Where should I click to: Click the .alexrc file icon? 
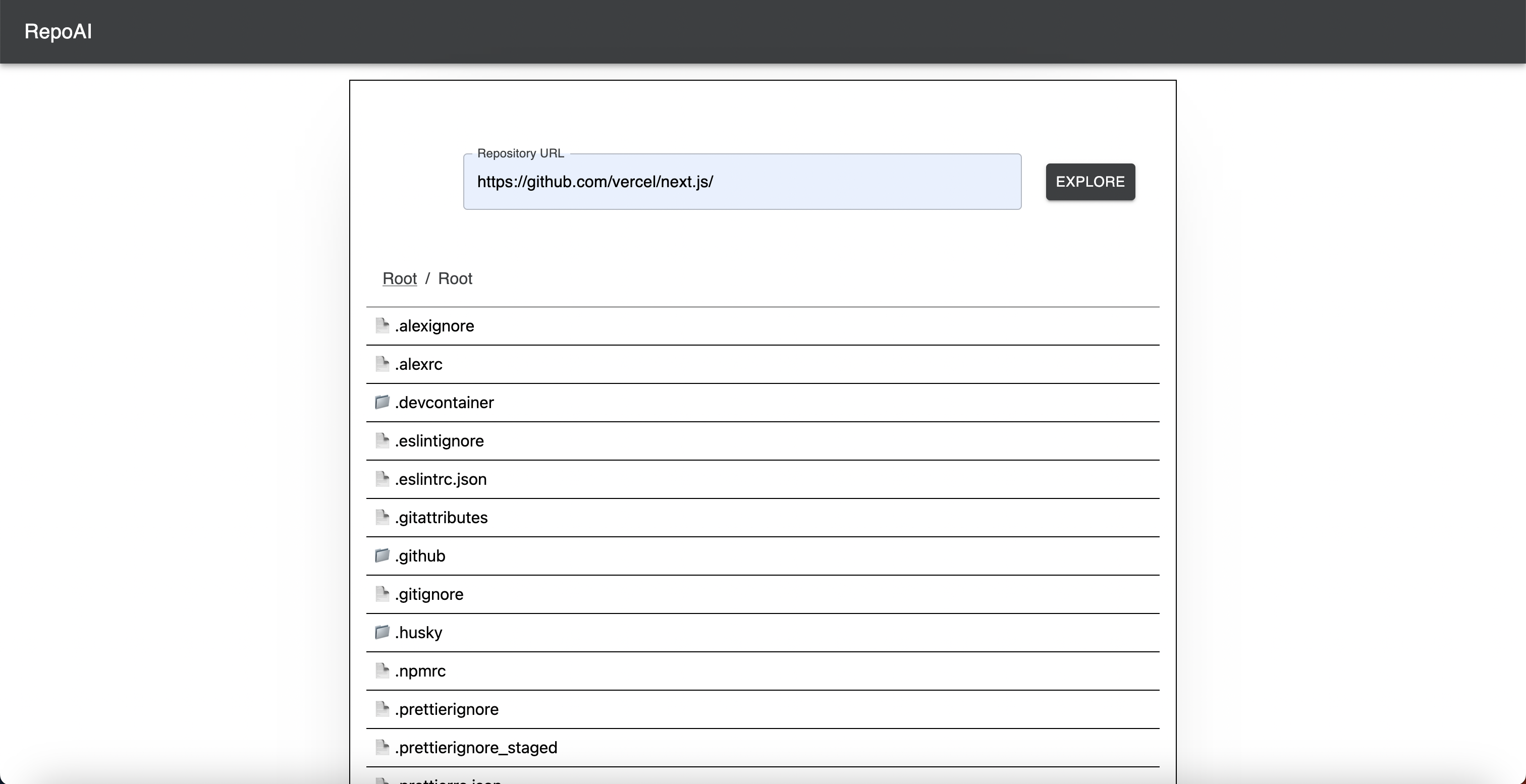click(x=382, y=364)
